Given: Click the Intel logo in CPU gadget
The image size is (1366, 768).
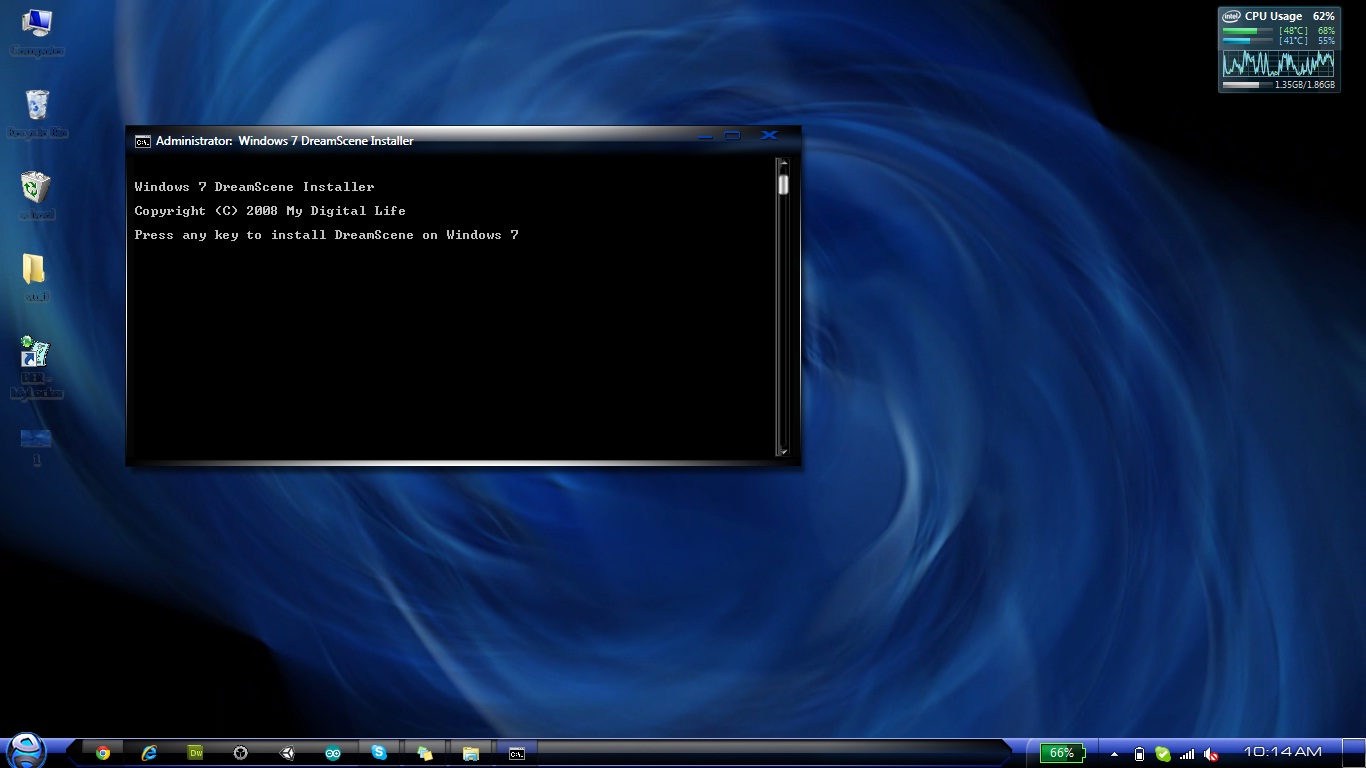Looking at the screenshot, I should click(x=1231, y=16).
